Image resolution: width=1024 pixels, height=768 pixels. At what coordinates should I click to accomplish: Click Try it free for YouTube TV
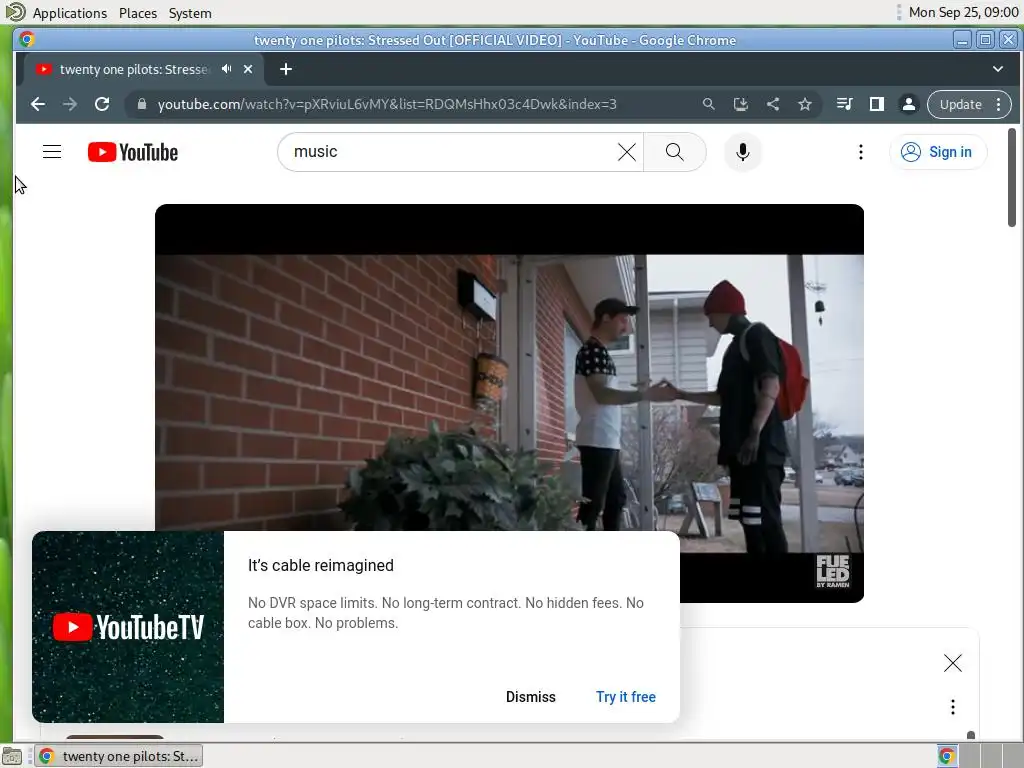pos(626,697)
